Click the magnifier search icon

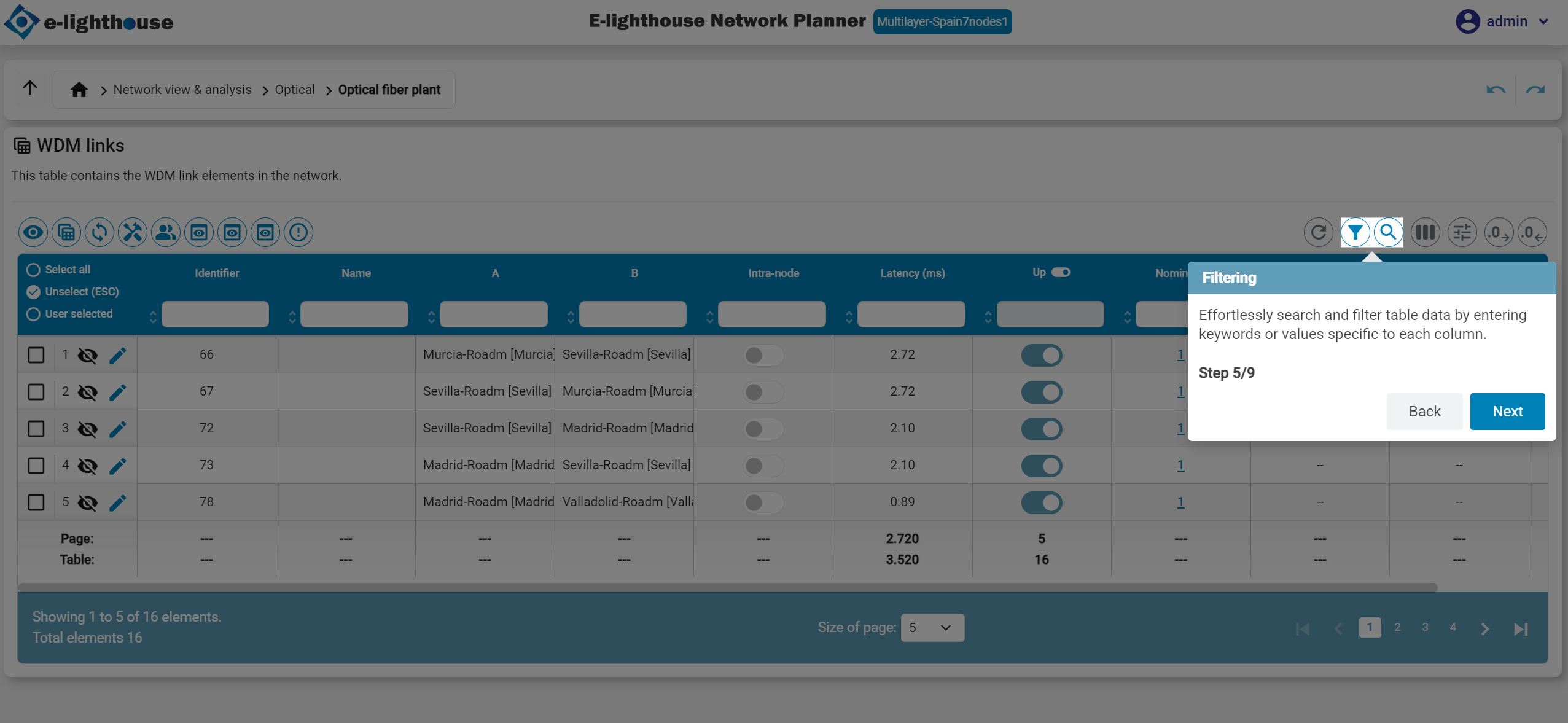click(1388, 232)
